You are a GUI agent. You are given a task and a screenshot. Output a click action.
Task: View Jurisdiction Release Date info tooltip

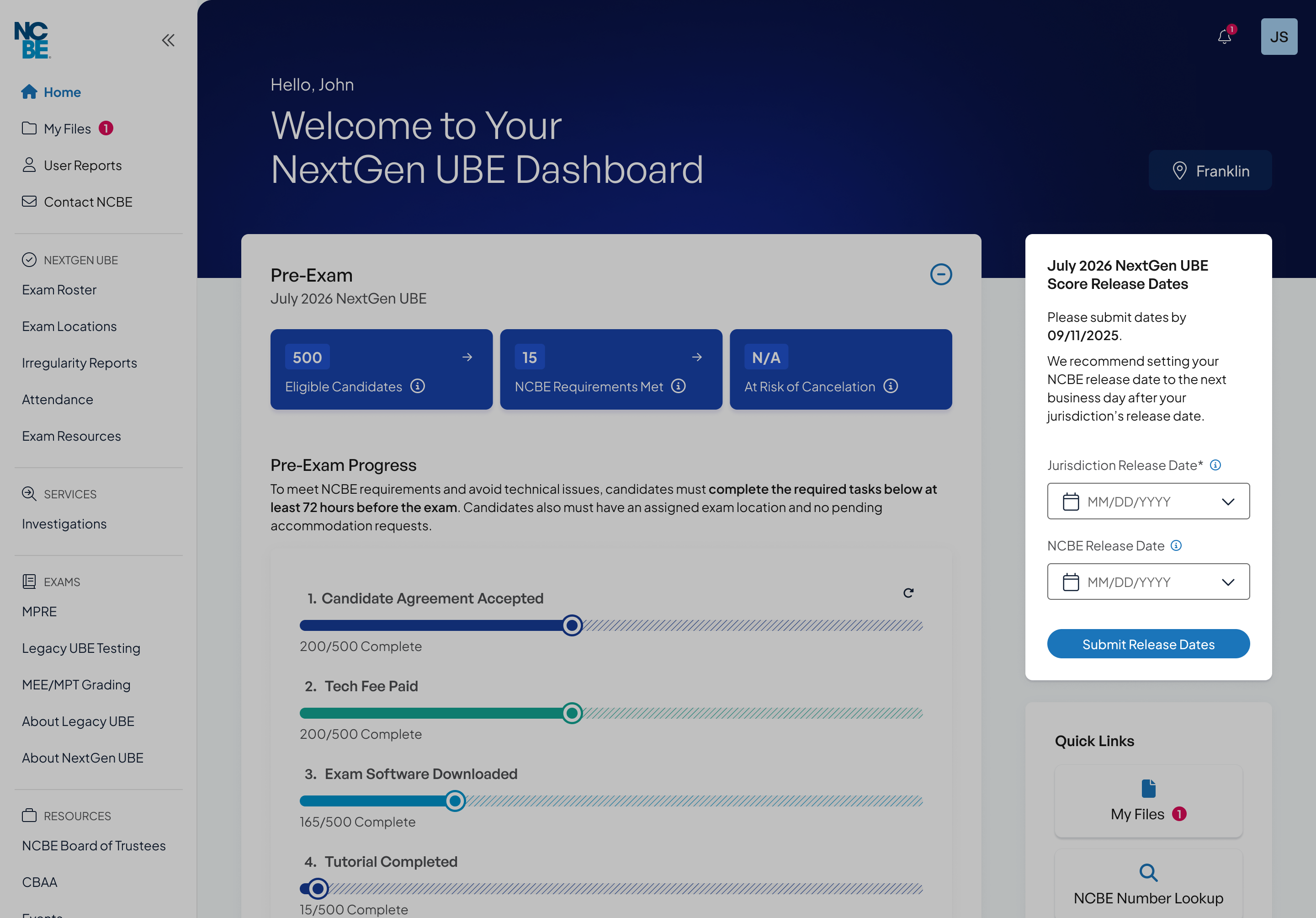point(1215,465)
